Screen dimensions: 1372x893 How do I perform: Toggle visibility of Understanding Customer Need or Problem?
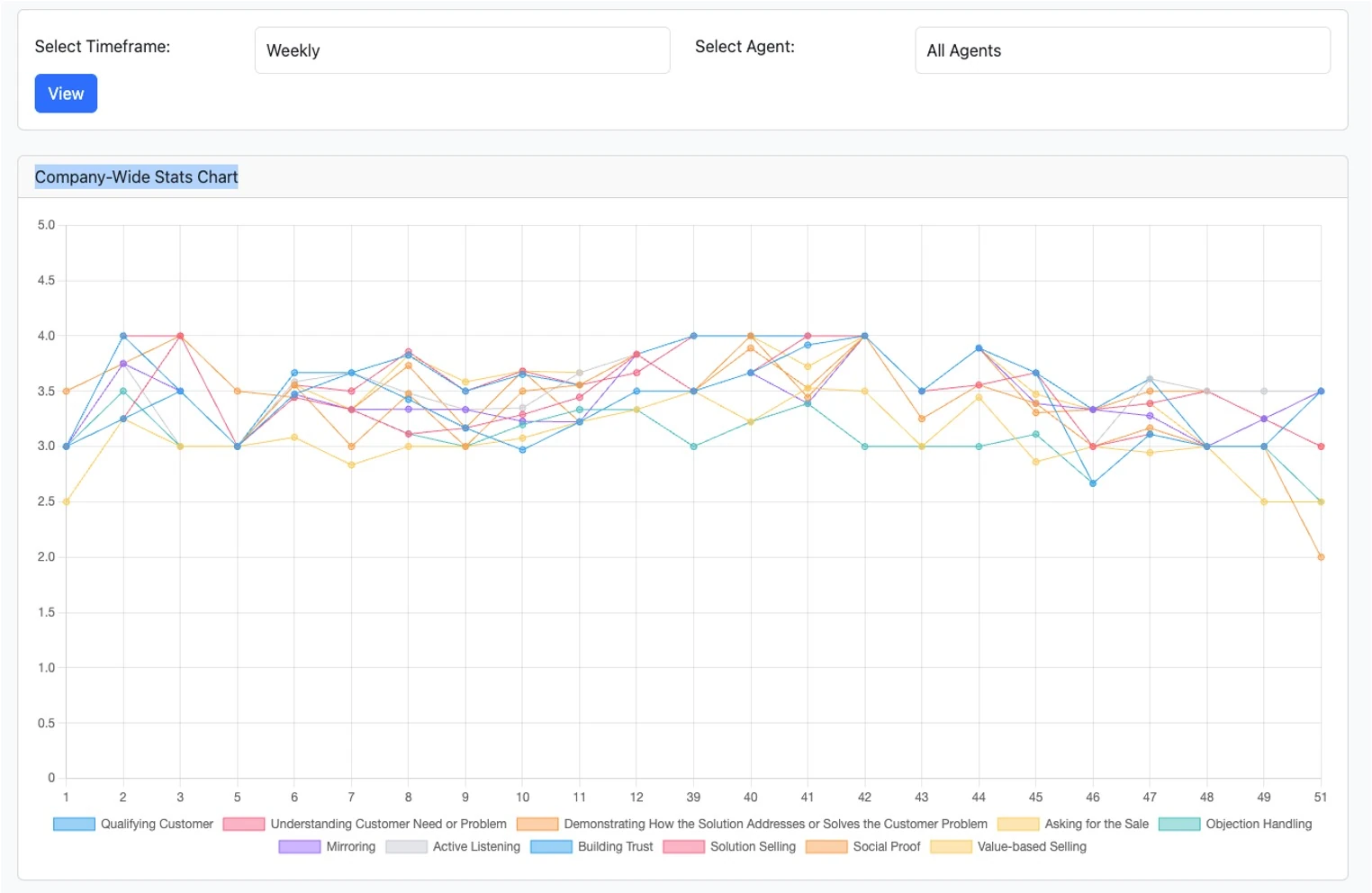[x=244, y=824]
